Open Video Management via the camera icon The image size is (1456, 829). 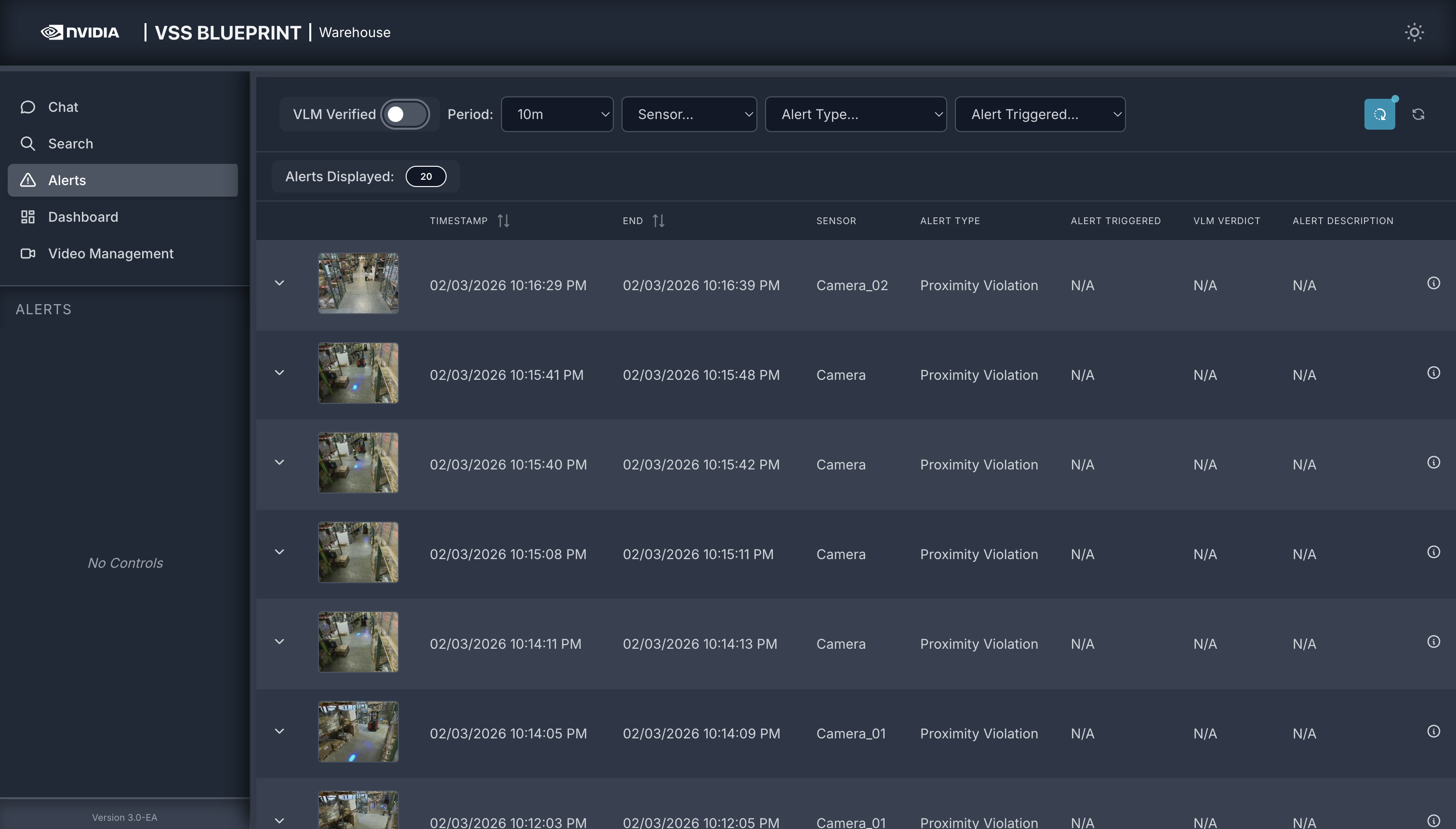pyautogui.click(x=28, y=254)
